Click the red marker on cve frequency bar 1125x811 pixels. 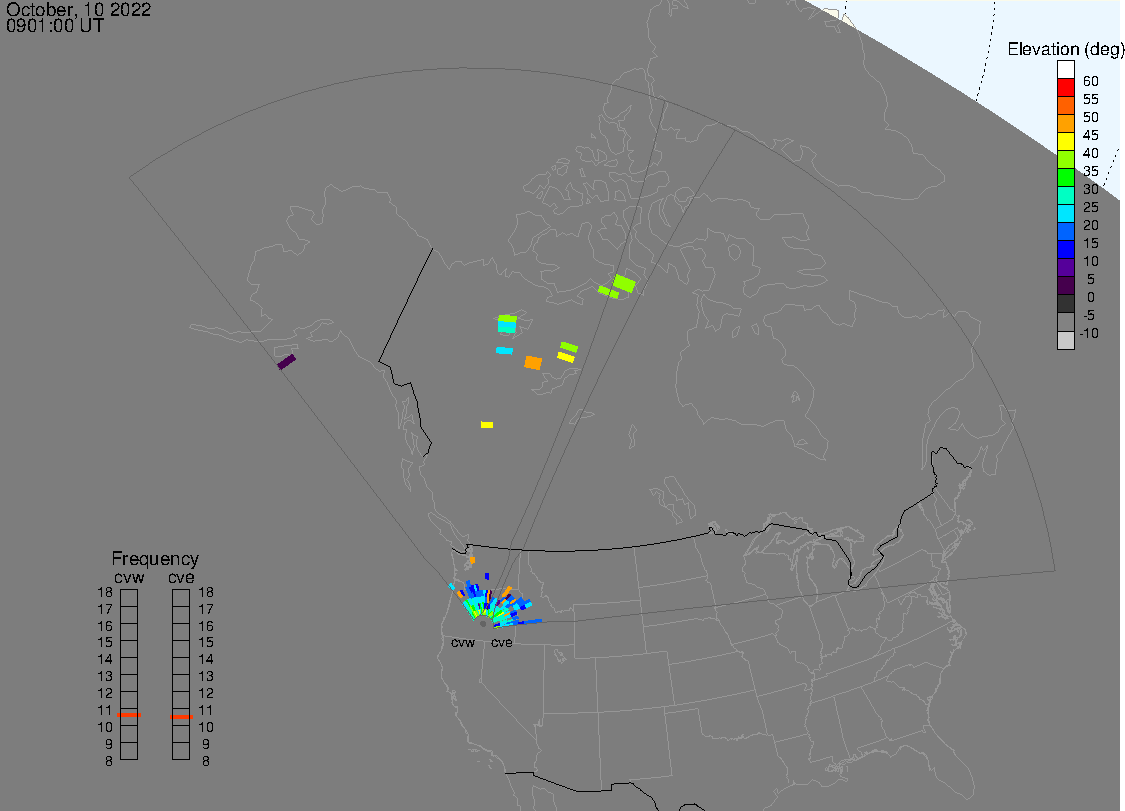(182, 716)
